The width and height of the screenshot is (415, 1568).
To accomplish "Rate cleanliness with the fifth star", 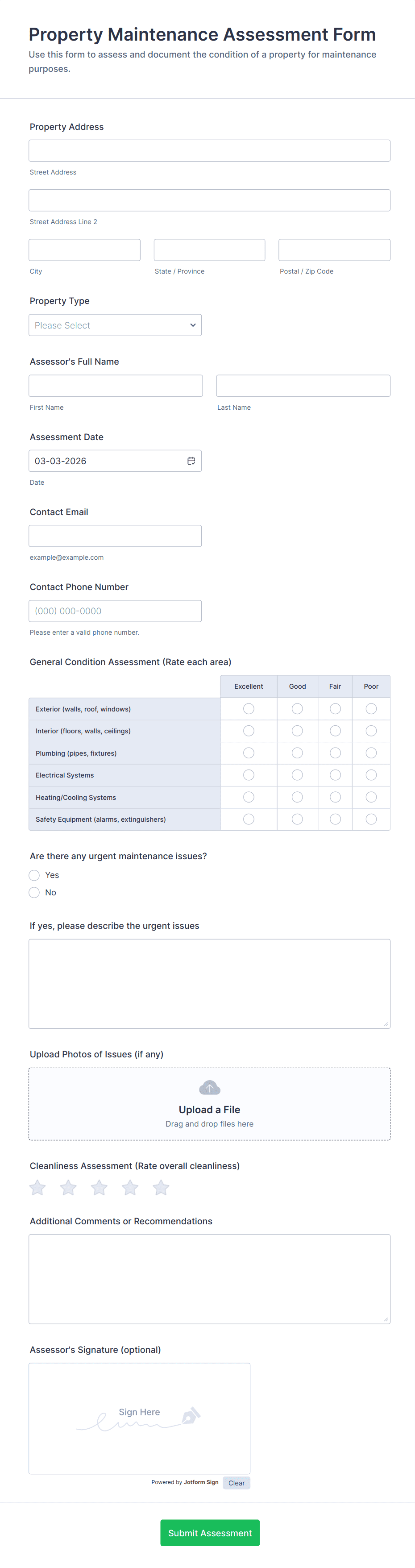I will 161,1187.
